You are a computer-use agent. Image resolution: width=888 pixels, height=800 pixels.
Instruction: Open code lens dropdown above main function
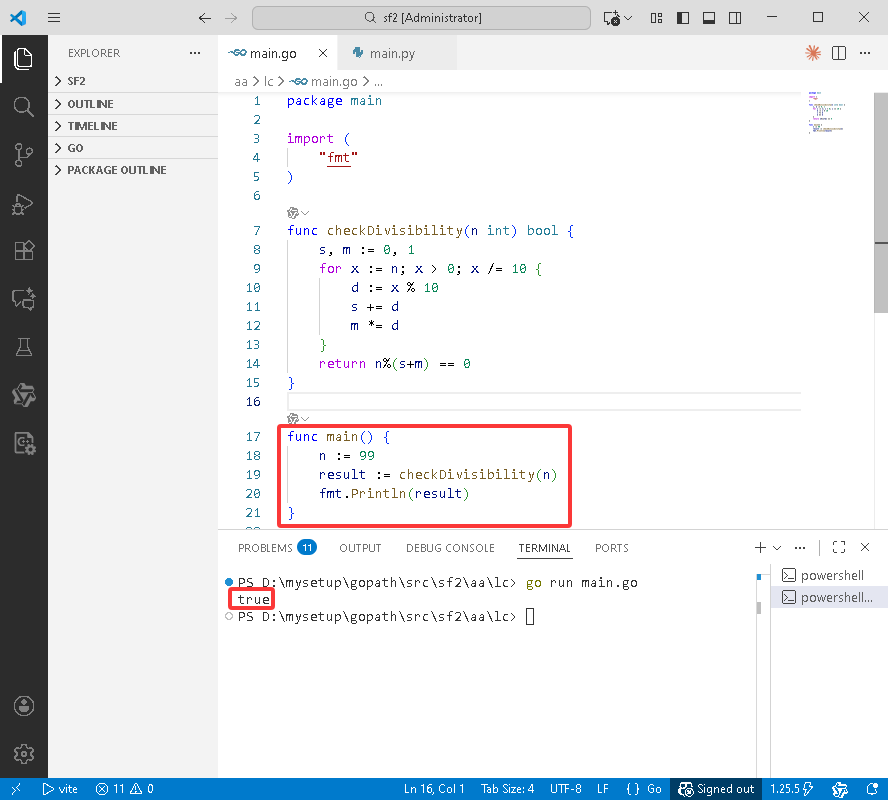[x=298, y=418]
